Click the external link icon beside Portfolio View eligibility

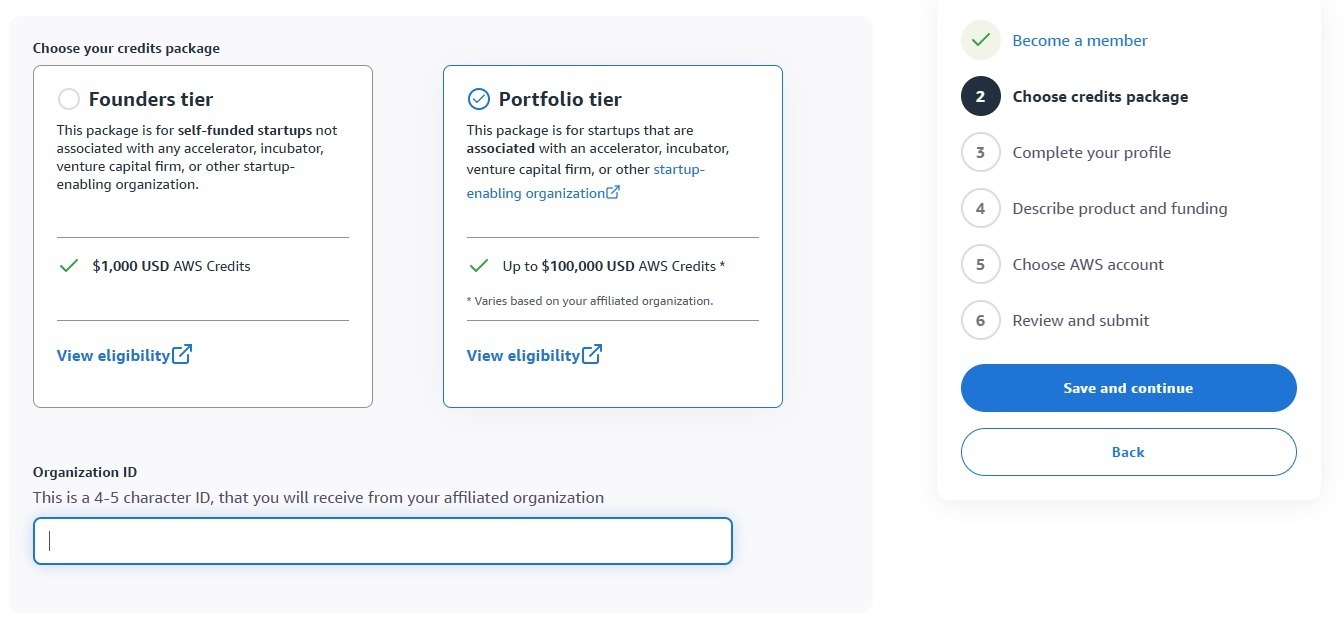[x=594, y=353]
